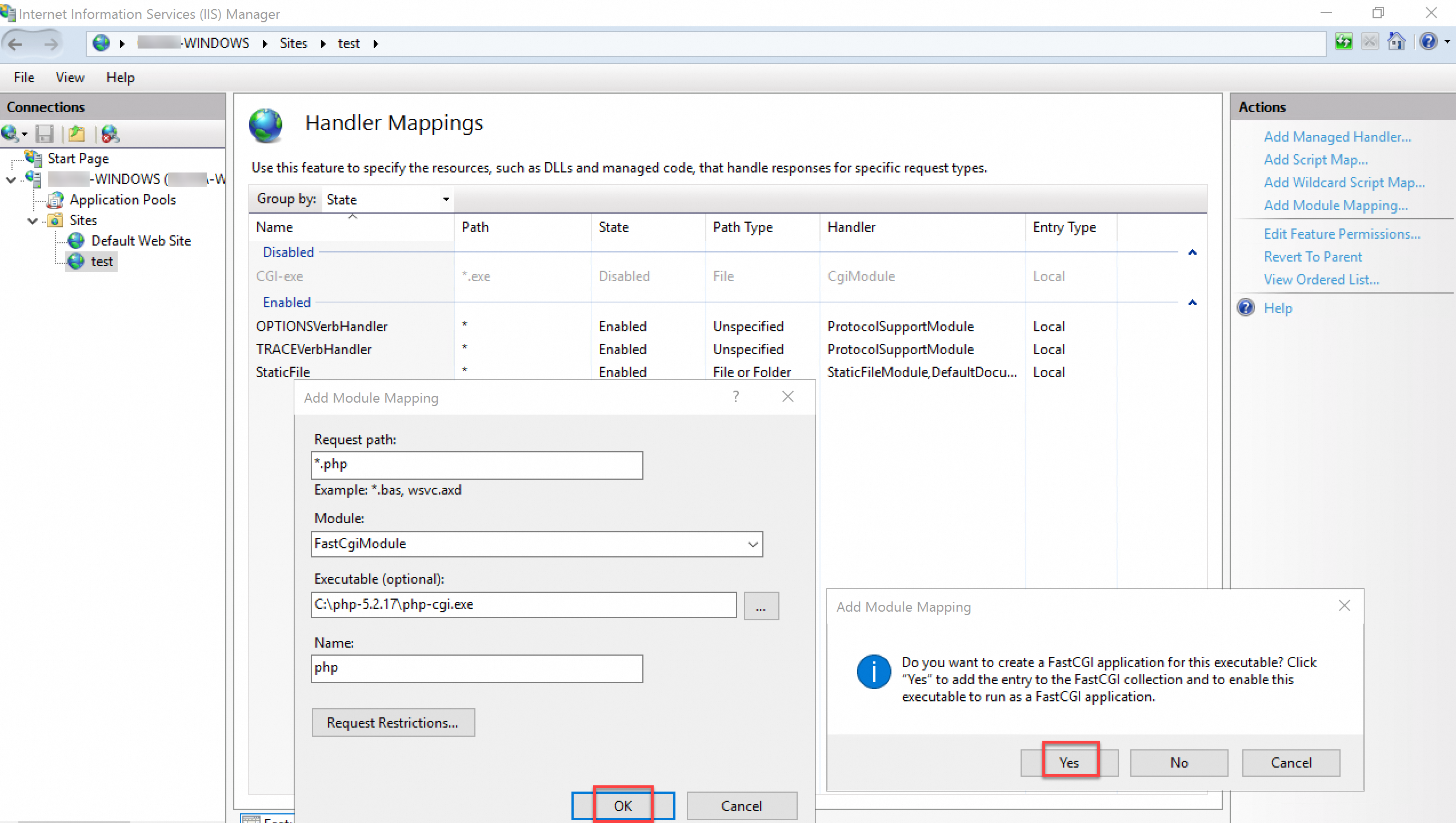Click Add Managed Handler link

[1337, 137]
